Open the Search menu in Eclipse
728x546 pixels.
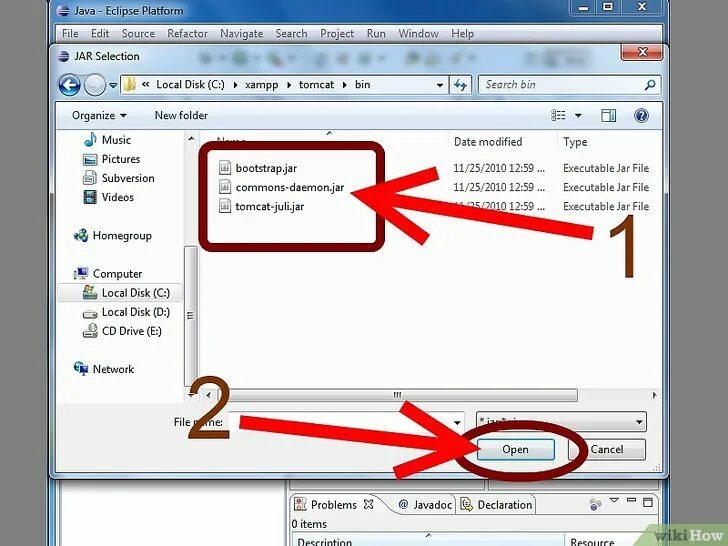point(291,33)
